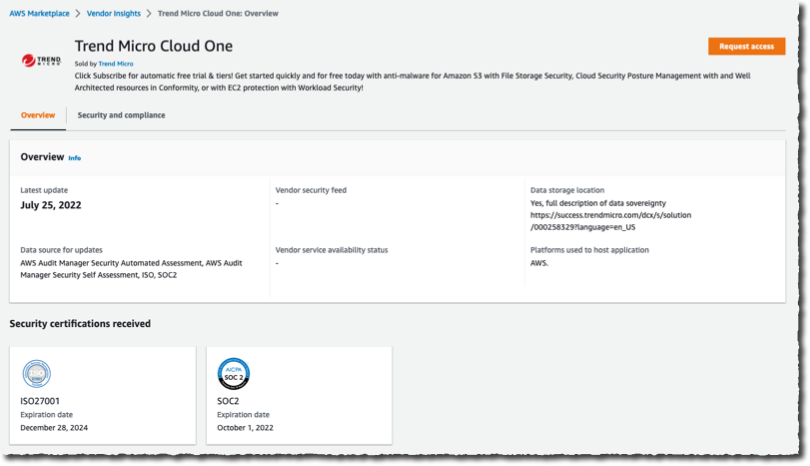
Task: Open the Info link beside Overview
Action: (75, 158)
